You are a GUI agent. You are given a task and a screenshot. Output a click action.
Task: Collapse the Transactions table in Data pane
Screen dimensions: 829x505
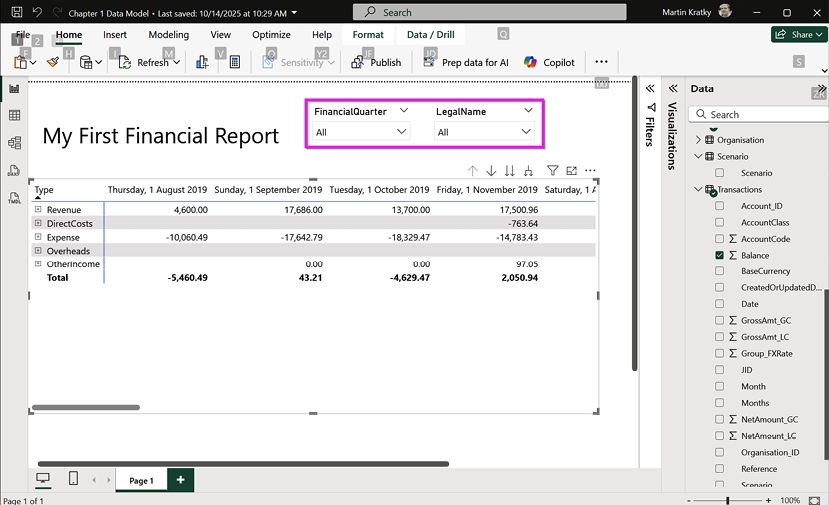(x=698, y=189)
